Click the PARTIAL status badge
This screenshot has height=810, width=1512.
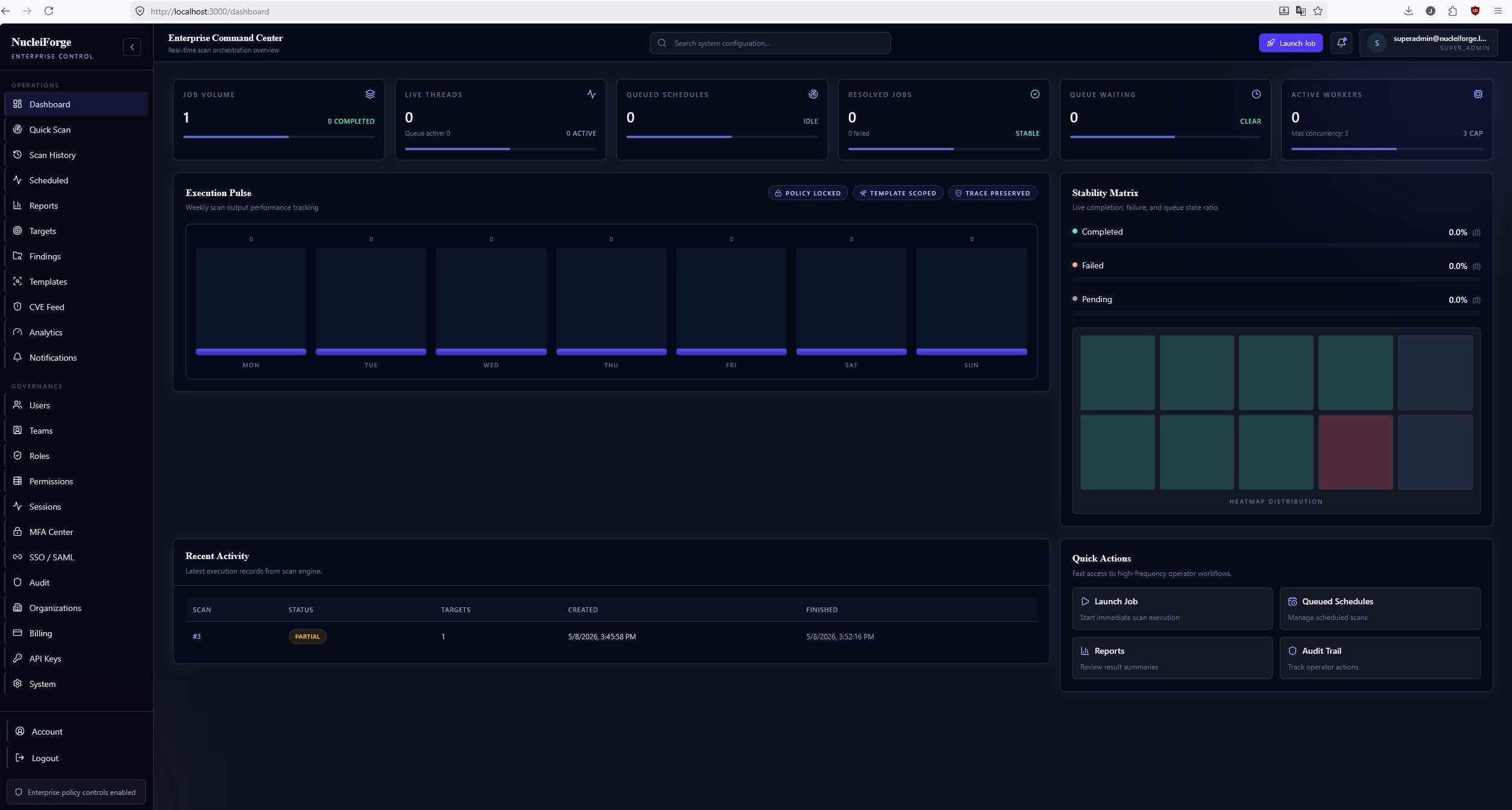coord(307,636)
